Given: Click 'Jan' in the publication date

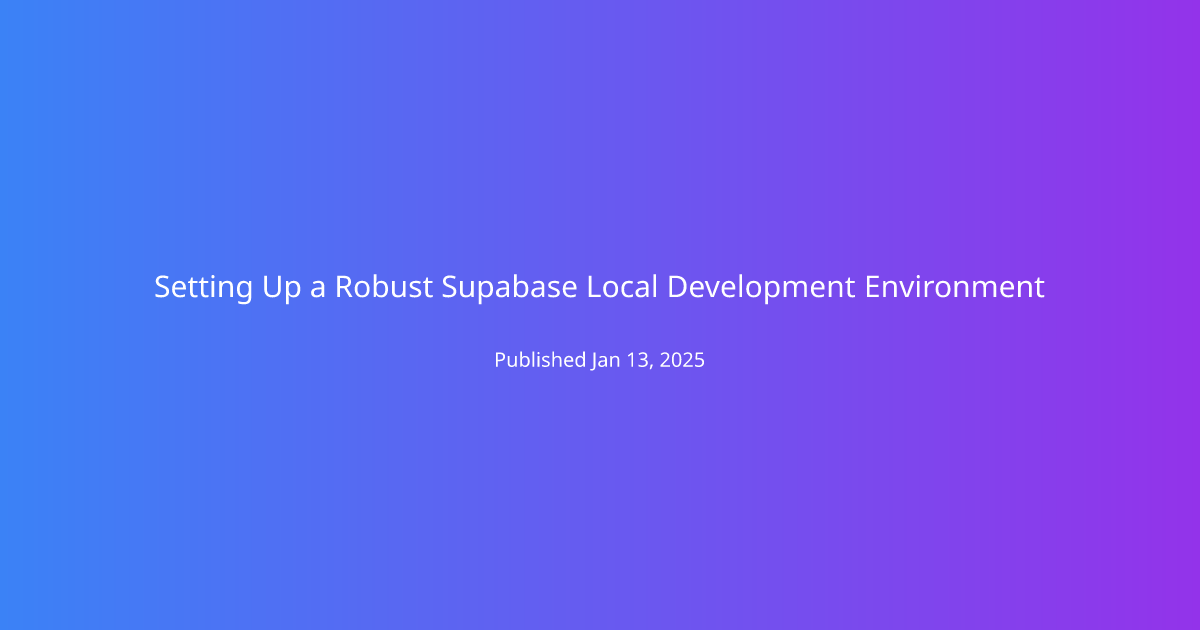Looking at the screenshot, I should point(605,361).
